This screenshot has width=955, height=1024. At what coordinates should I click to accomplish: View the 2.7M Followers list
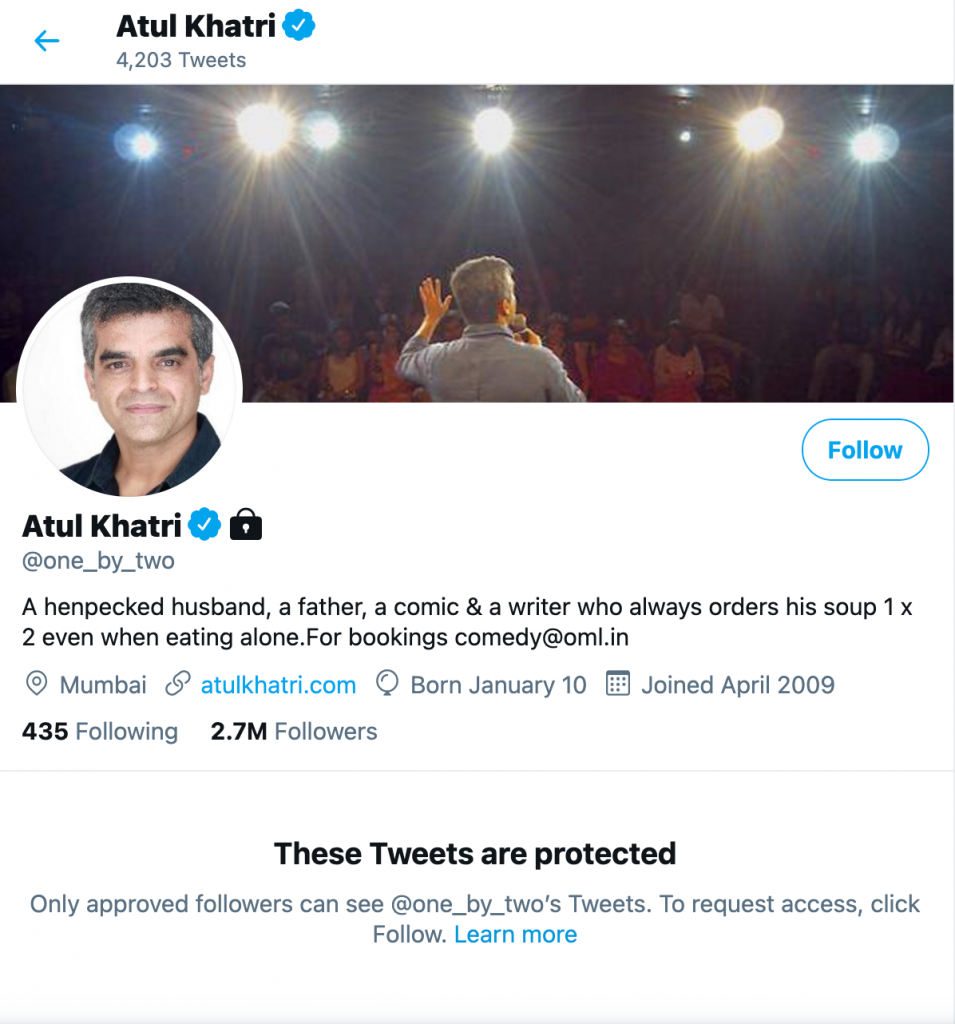coord(294,732)
